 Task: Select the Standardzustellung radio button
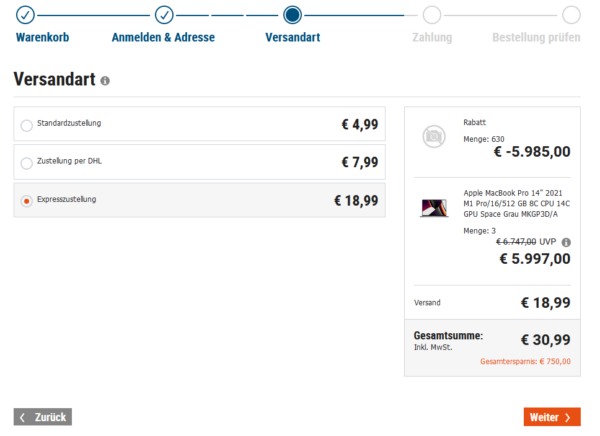pos(26,125)
